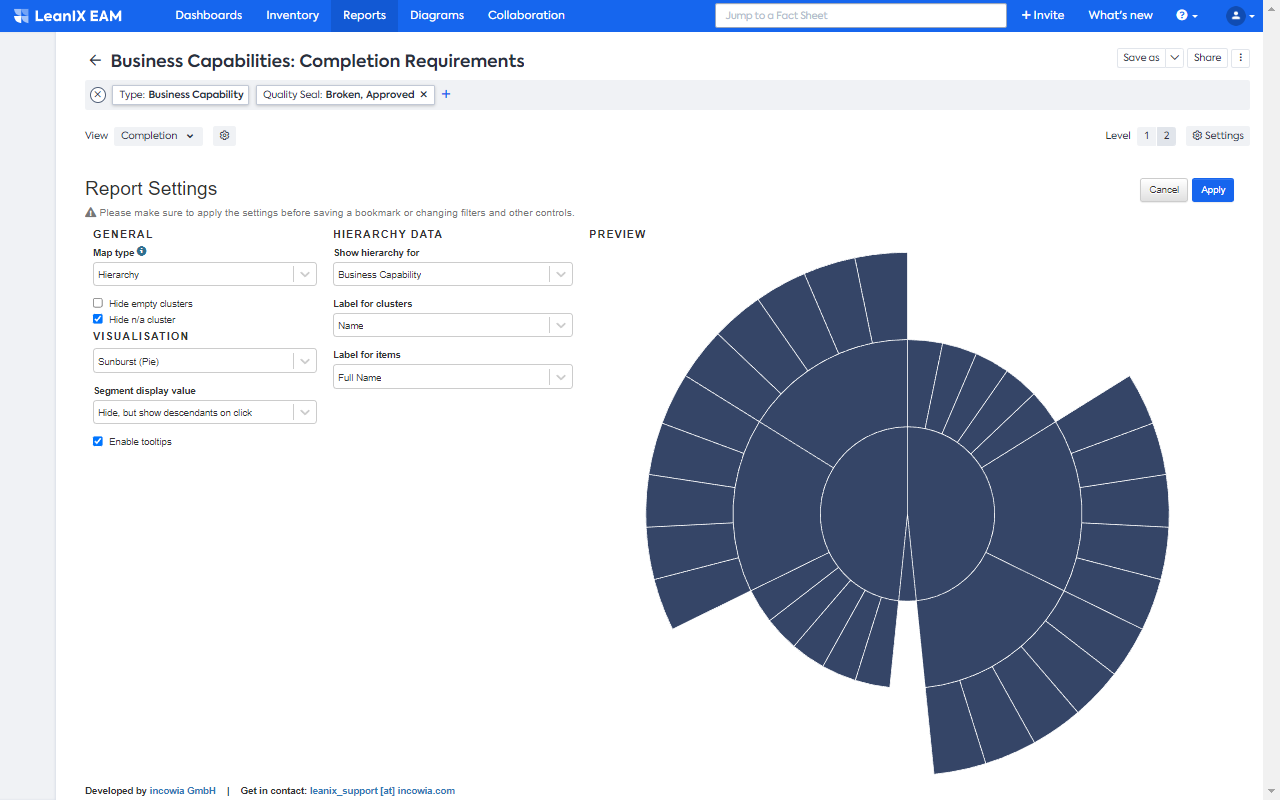Open Label for clusters dropdown
Screen dimensions: 1280x800
coord(453,325)
